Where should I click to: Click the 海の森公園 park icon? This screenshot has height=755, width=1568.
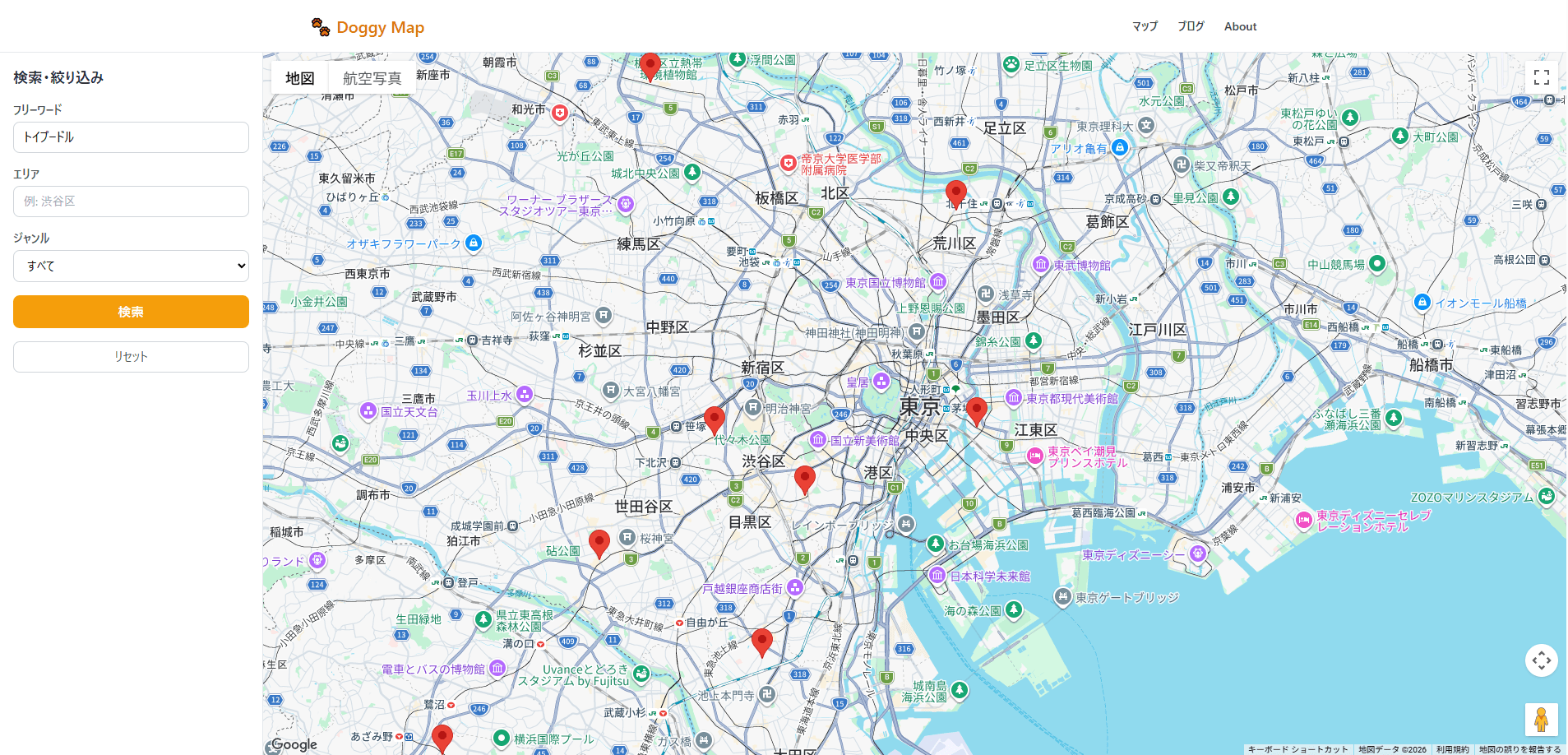(1014, 609)
